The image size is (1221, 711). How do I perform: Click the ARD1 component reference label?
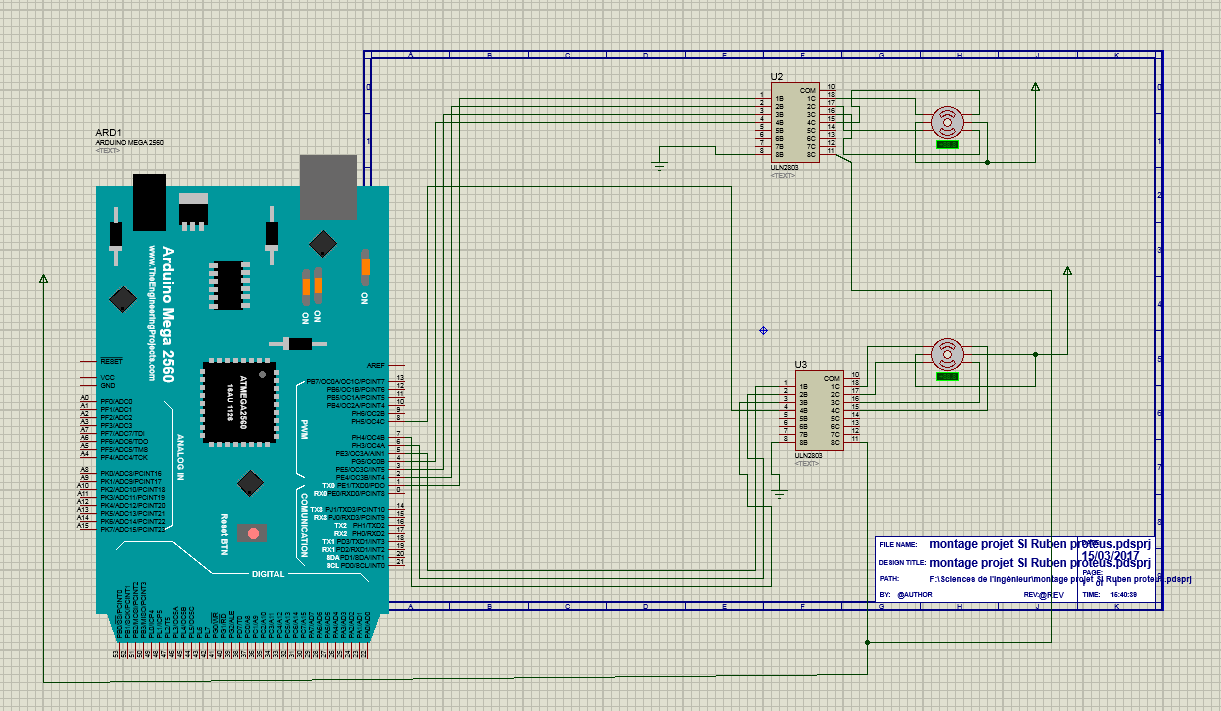tap(108, 132)
